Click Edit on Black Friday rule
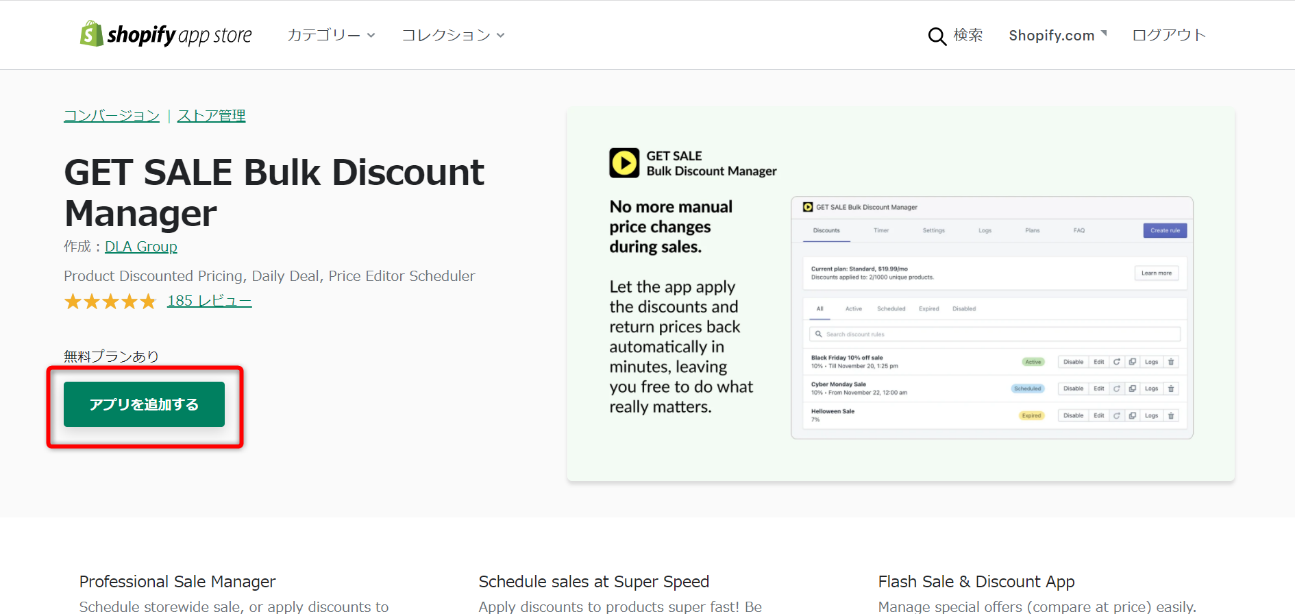1295x614 pixels. tap(1099, 362)
